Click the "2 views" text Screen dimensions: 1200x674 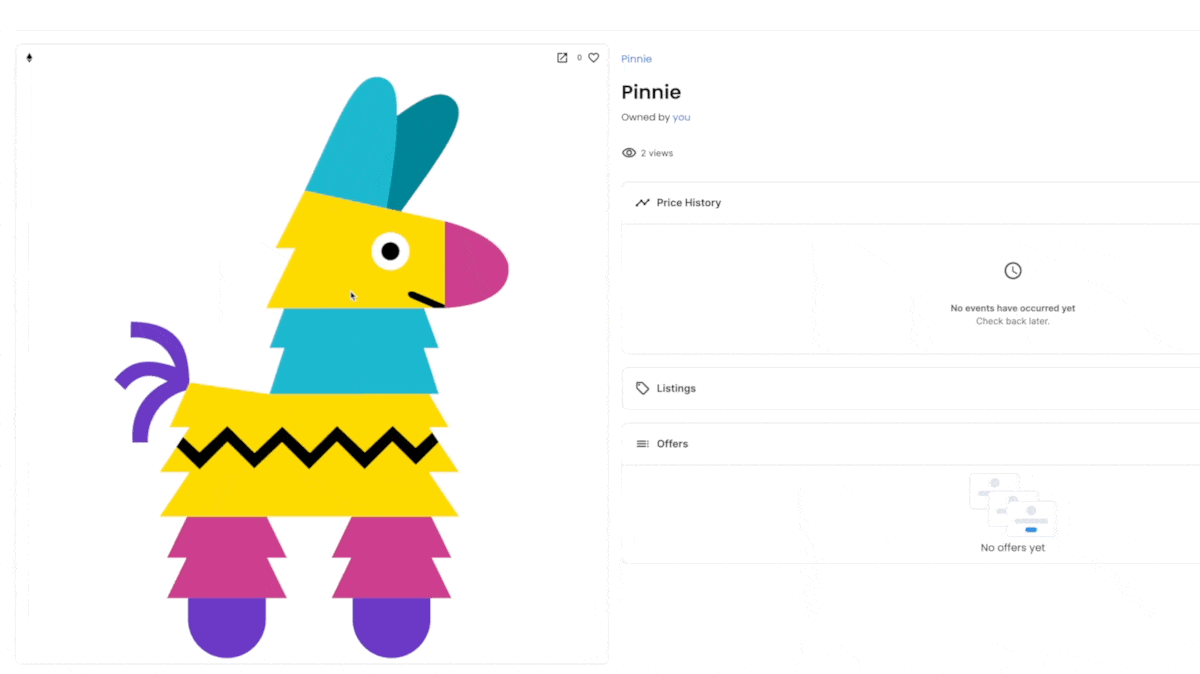pos(657,153)
